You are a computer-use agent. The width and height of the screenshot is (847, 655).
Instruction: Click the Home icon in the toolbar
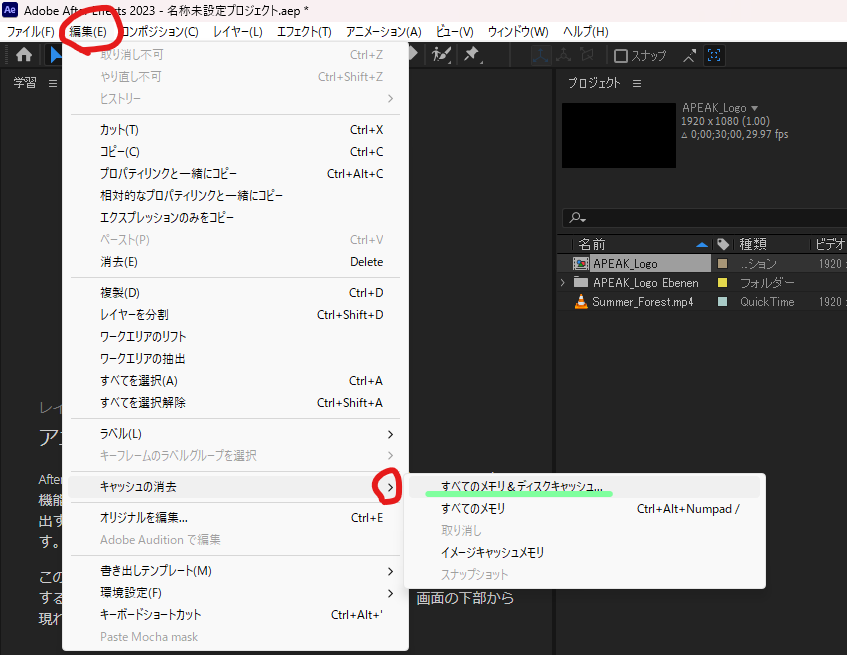pyautogui.click(x=24, y=55)
